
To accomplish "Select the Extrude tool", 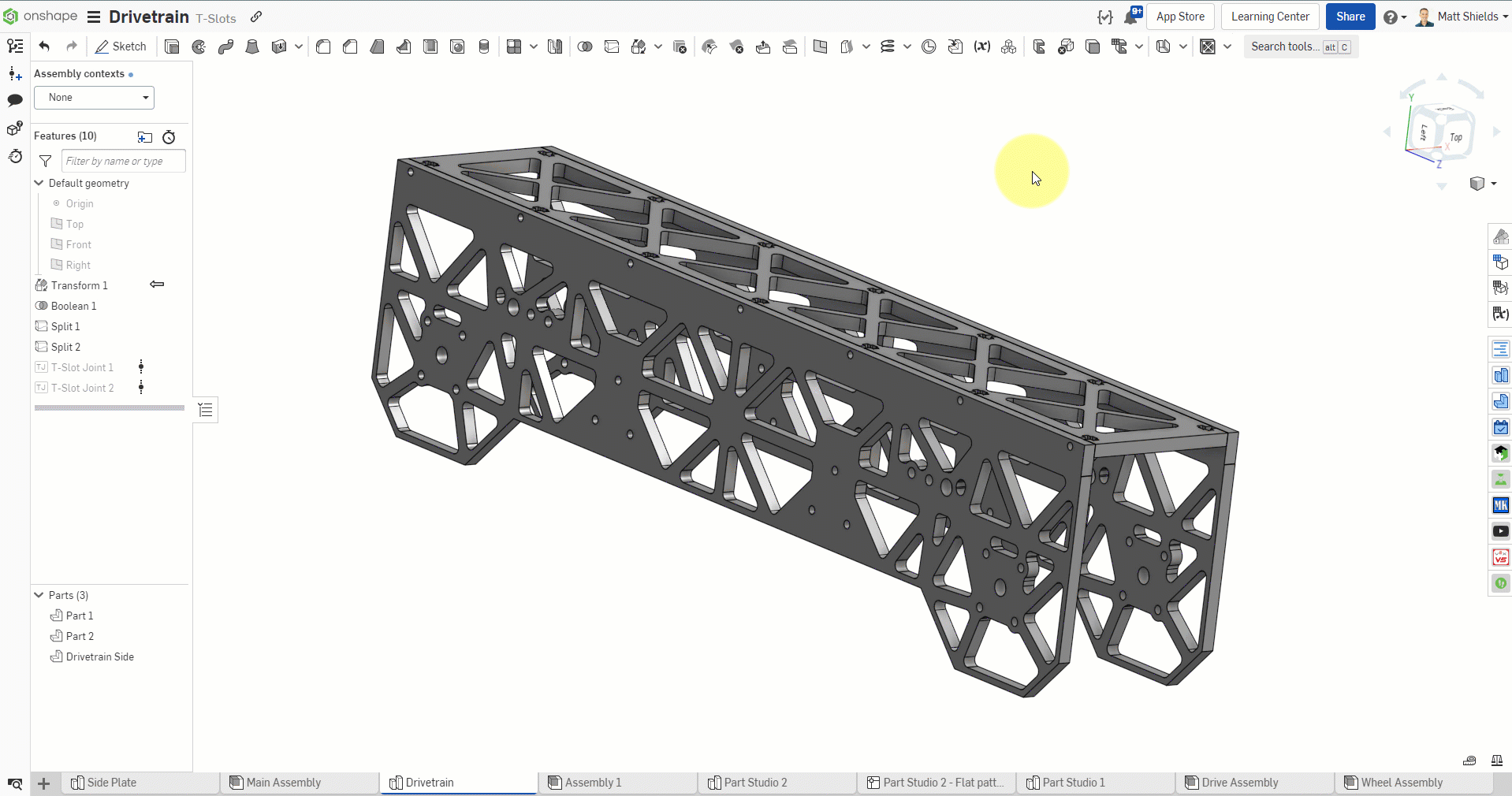I will 172,46.
